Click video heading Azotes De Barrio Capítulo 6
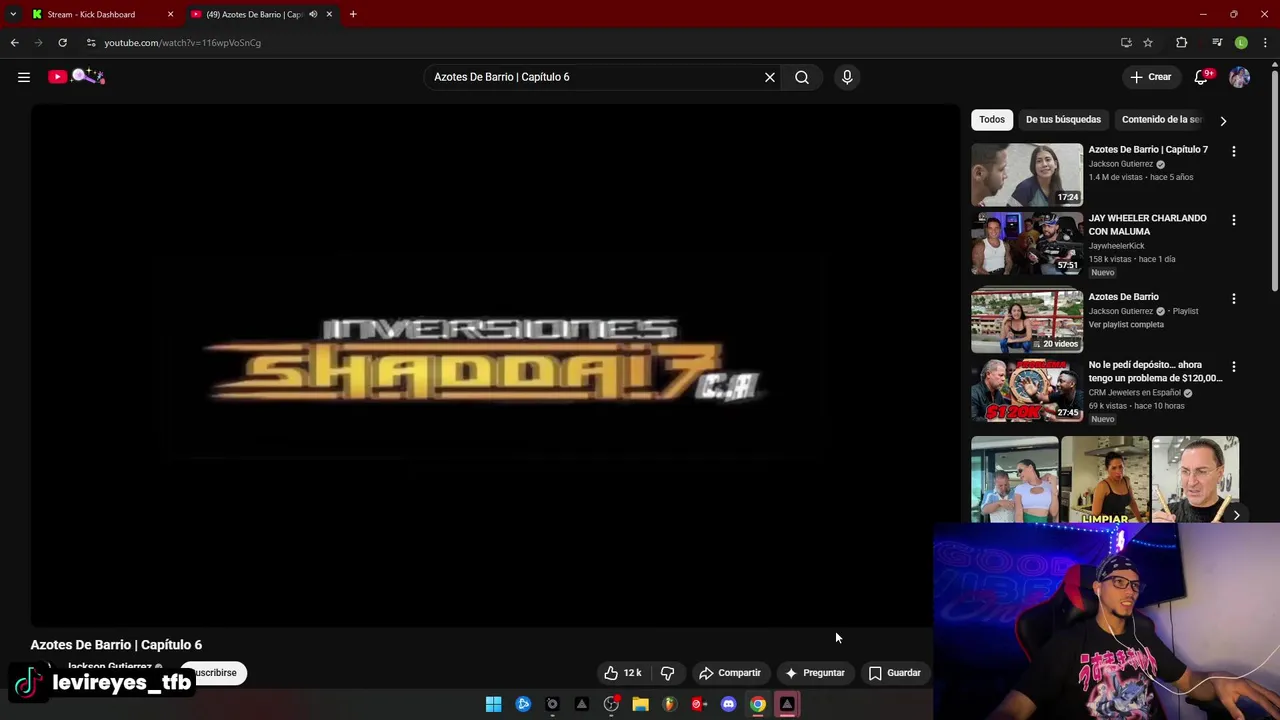The image size is (1280, 720). [x=116, y=645]
